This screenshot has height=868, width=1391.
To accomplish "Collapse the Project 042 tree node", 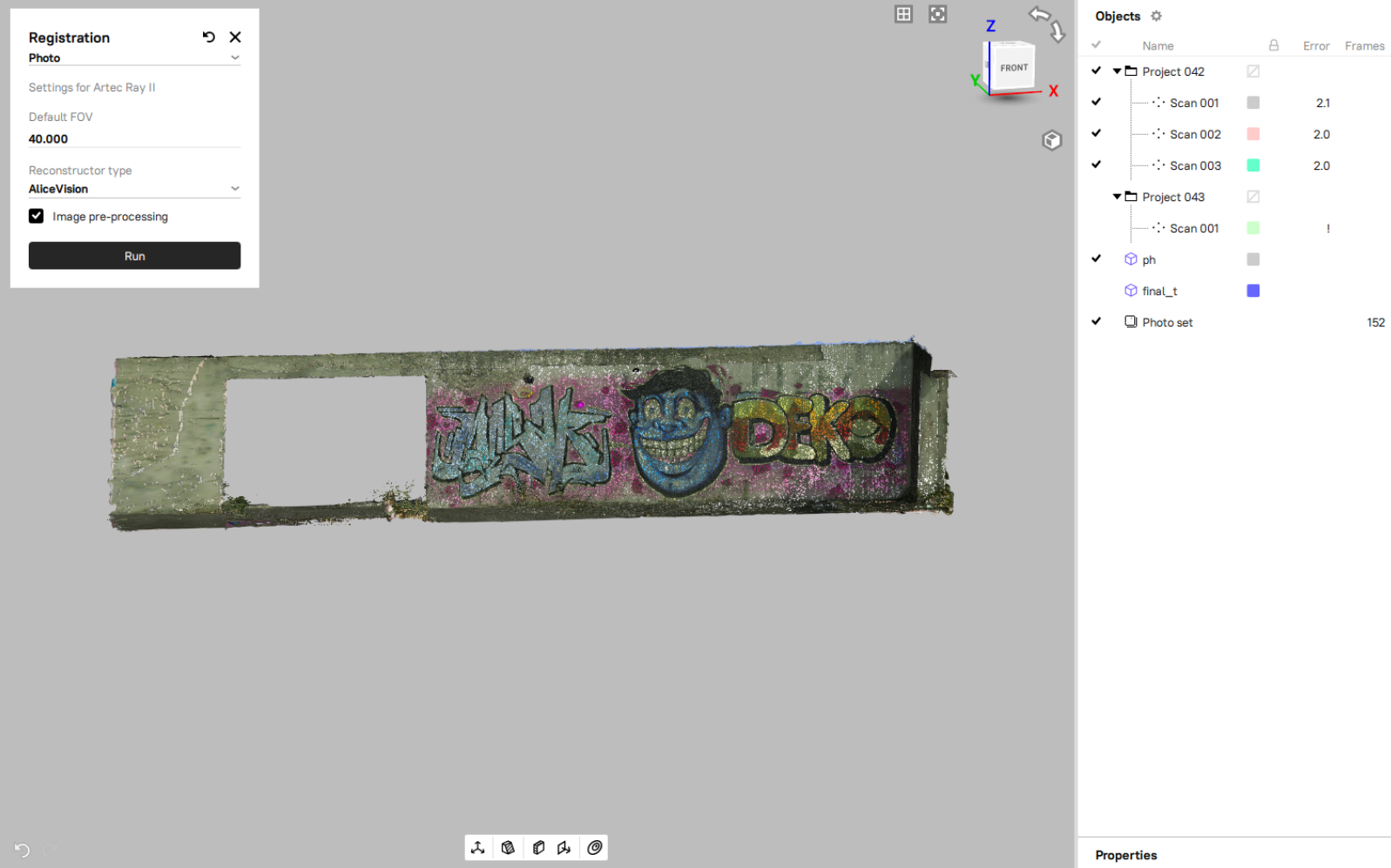I will tap(1117, 71).
